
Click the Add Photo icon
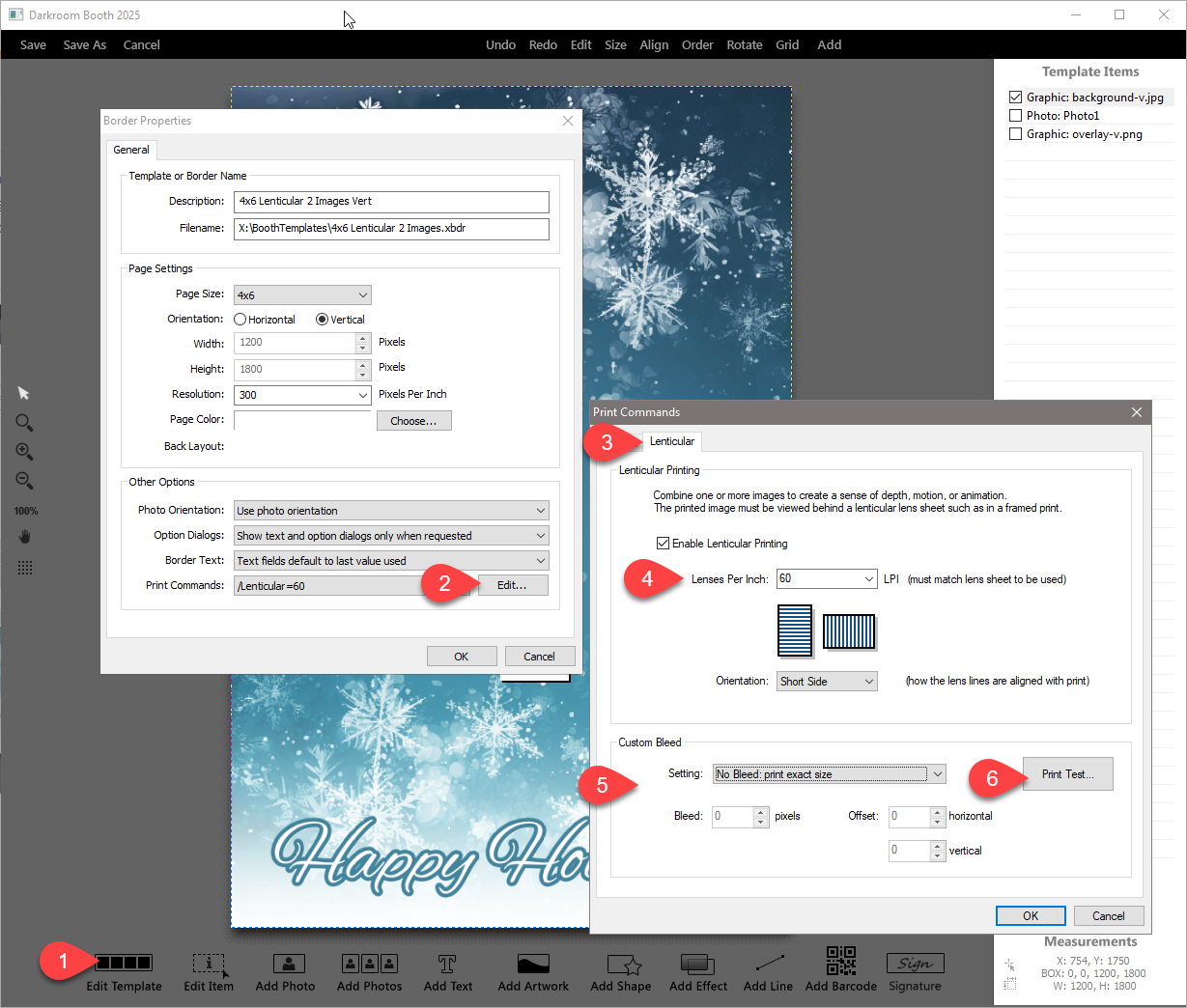click(x=288, y=964)
